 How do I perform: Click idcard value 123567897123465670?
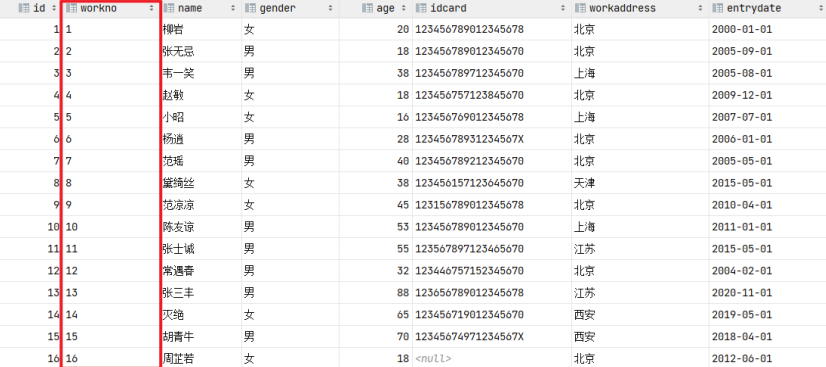pos(469,249)
